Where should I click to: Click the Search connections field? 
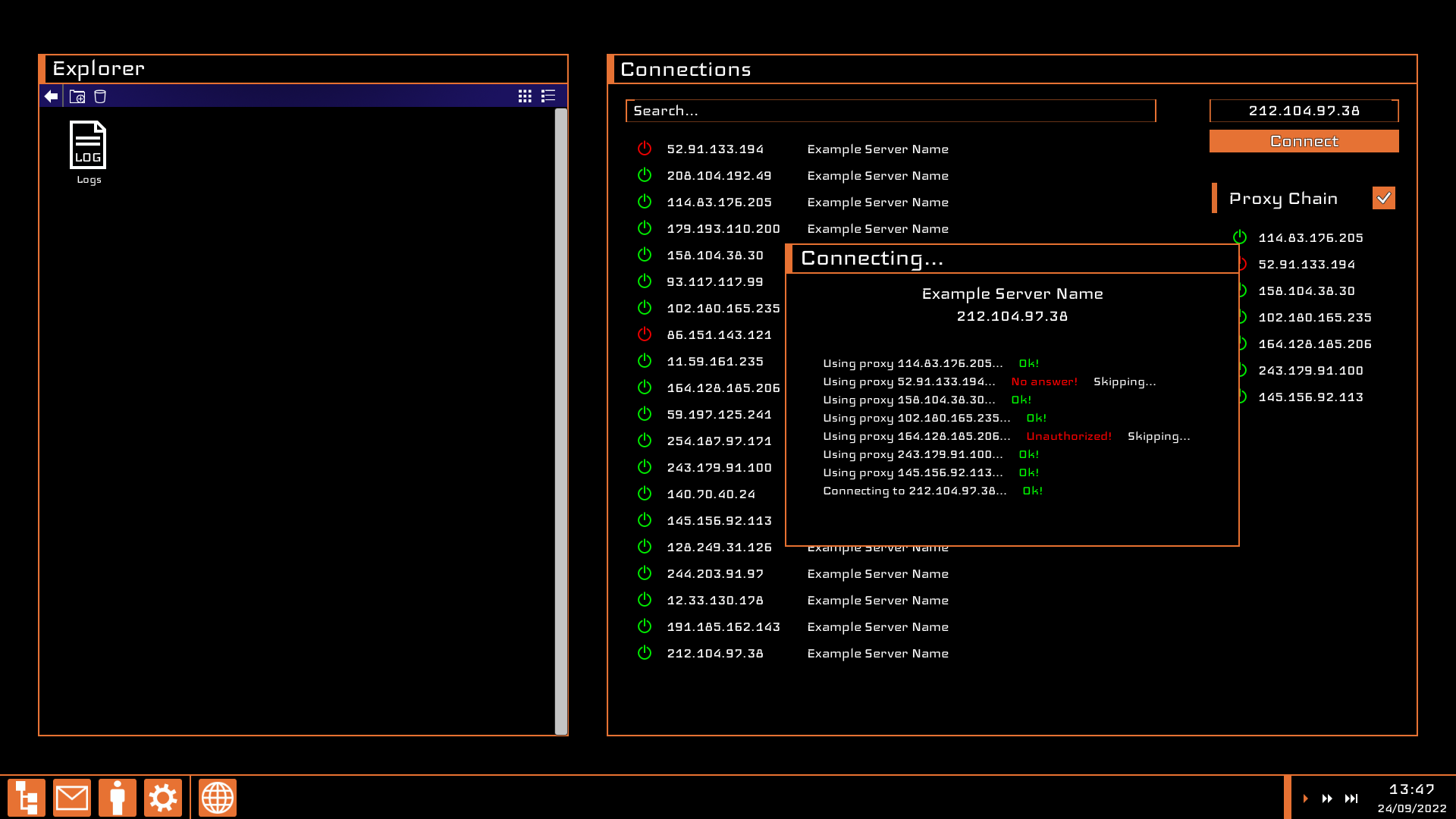coord(890,111)
